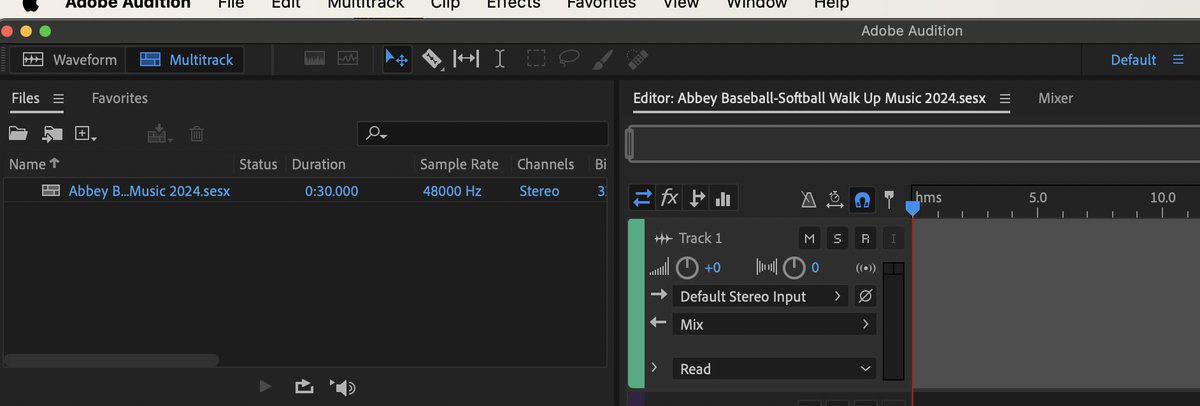Sort files by Name column
1200x406 pixels.
34,164
